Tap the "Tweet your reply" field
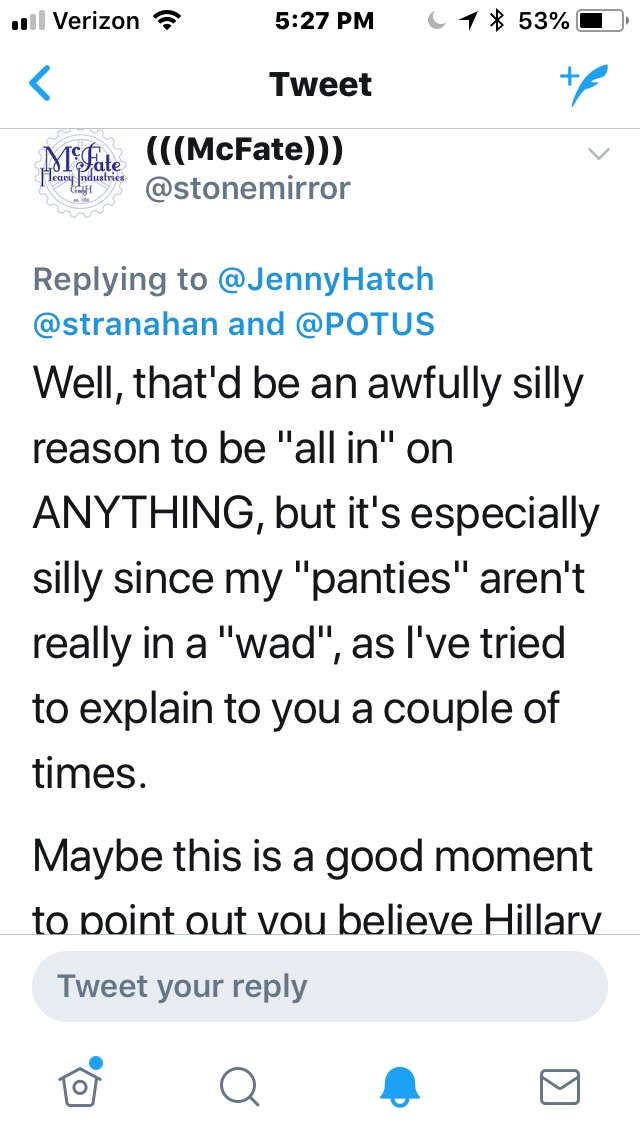The image size is (640, 1136). pos(320,986)
